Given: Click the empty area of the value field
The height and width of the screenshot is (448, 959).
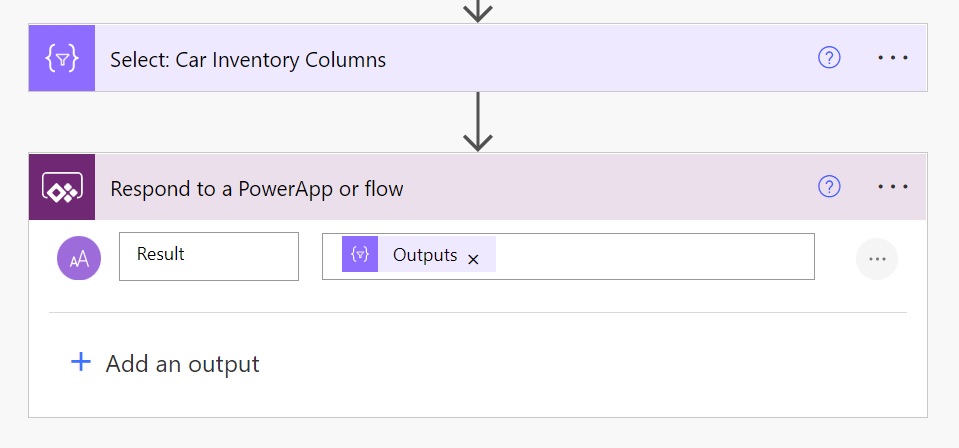Looking at the screenshot, I should (654, 256).
